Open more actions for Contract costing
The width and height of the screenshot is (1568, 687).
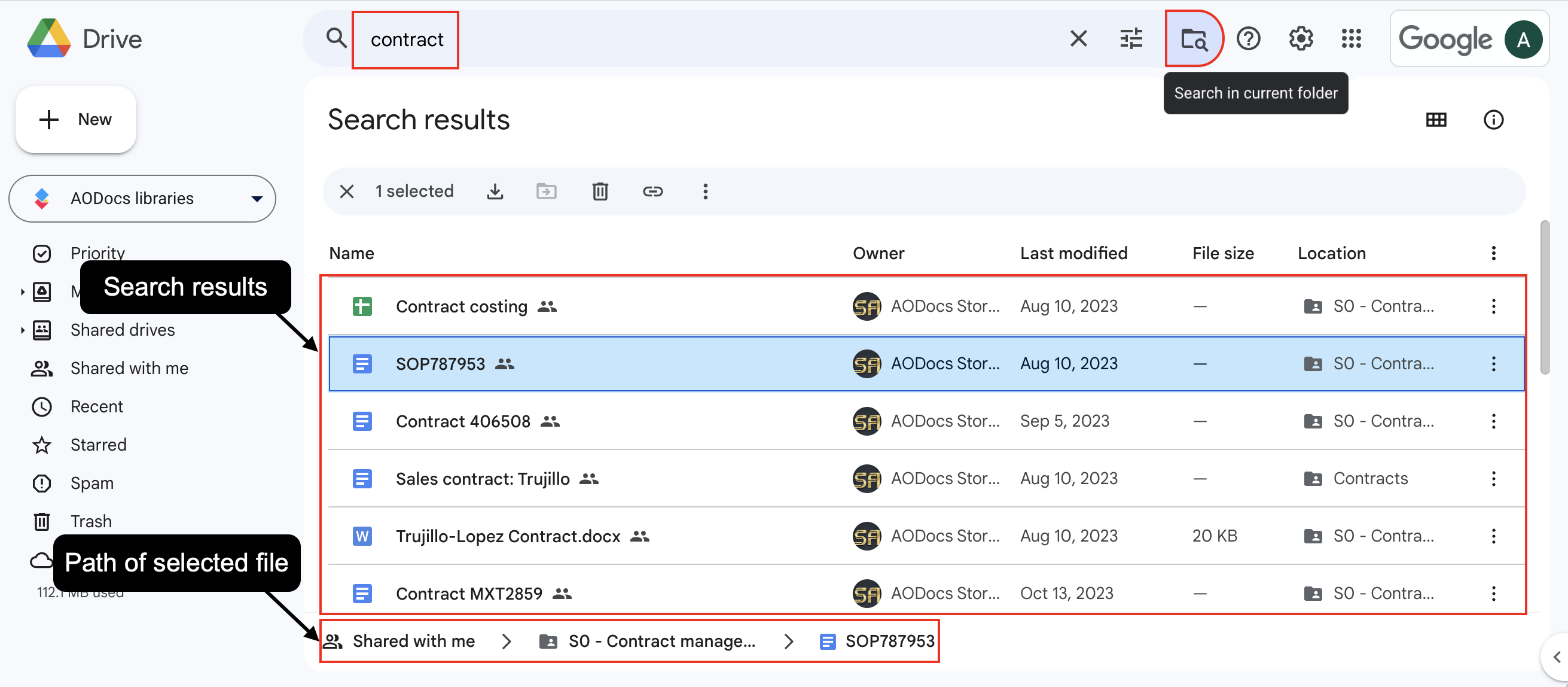[x=1493, y=306]
